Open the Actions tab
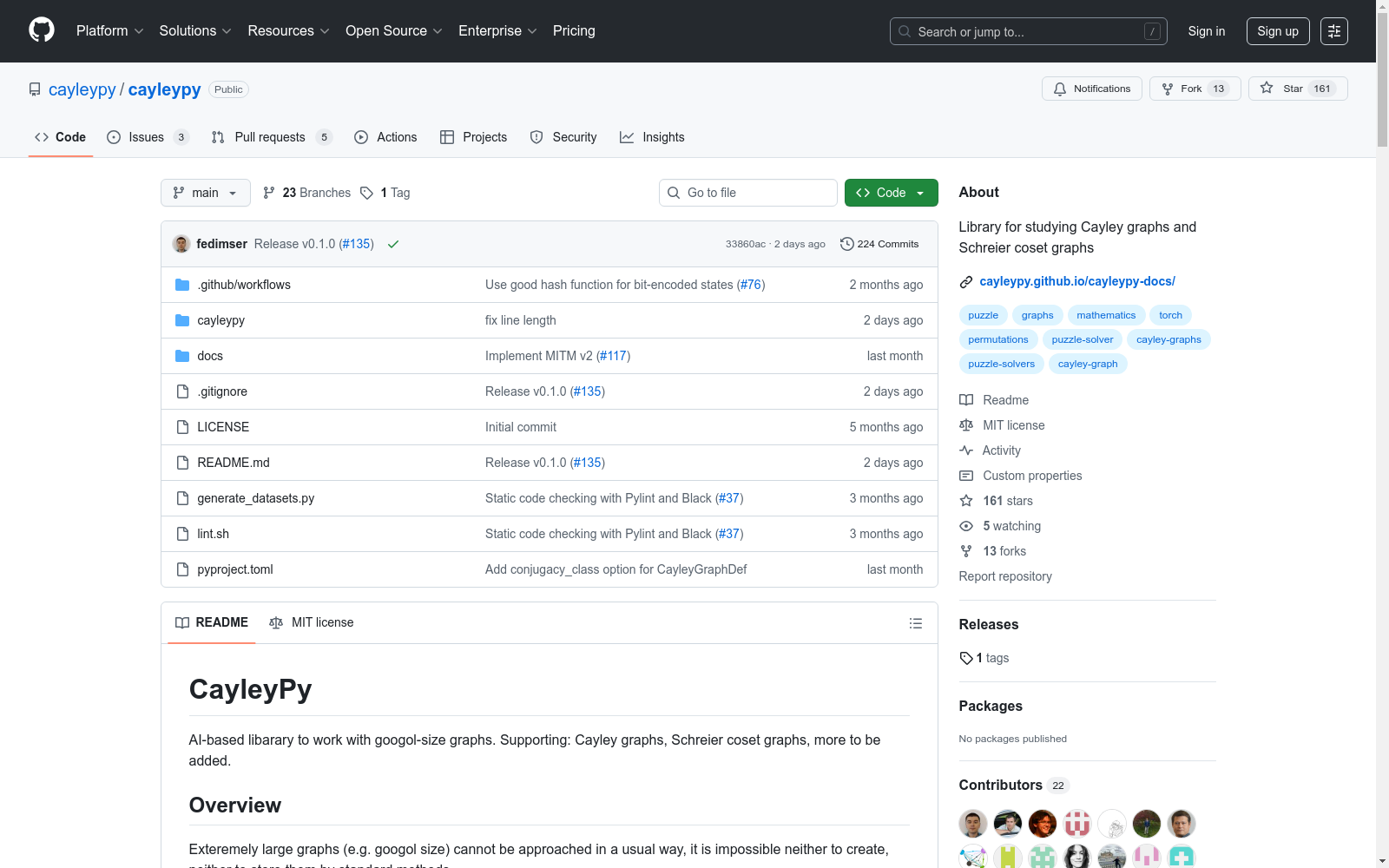The height and width of the screenshot is (868, 1389). [x=385, y=137]
